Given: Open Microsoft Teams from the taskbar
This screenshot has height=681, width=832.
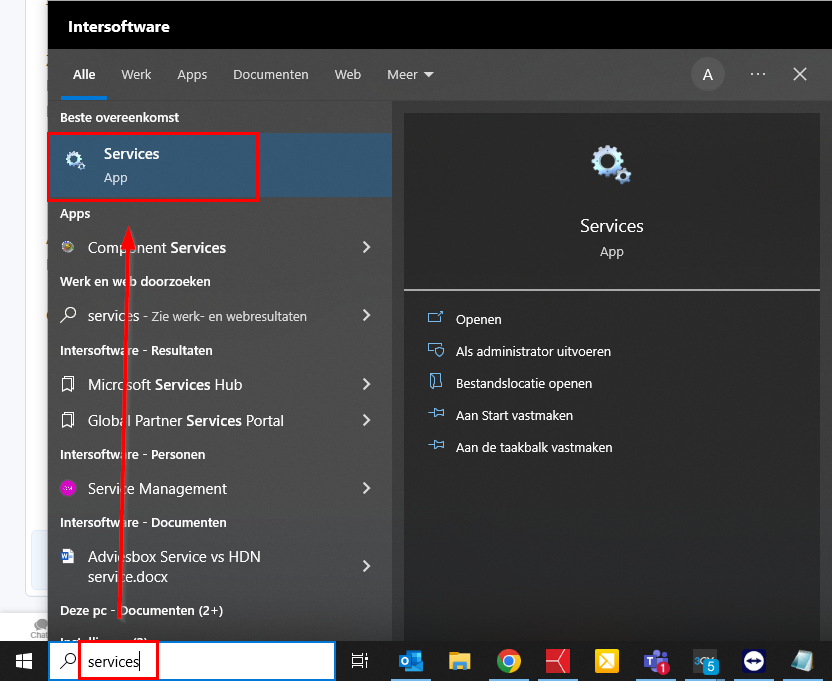Looking at the screenshot, I should point(656,661).
